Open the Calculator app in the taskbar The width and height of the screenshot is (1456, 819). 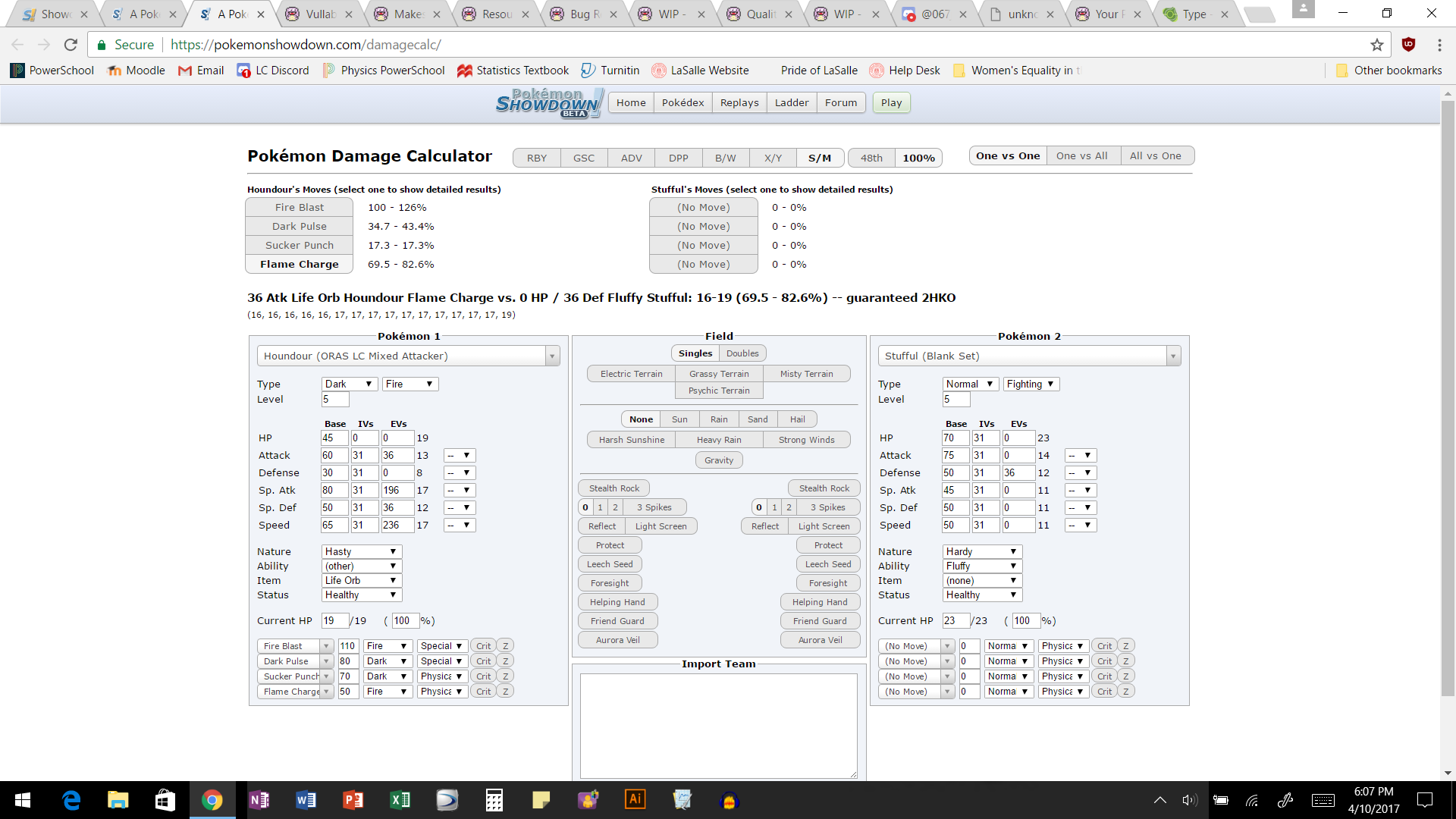(x=494, y=800)
